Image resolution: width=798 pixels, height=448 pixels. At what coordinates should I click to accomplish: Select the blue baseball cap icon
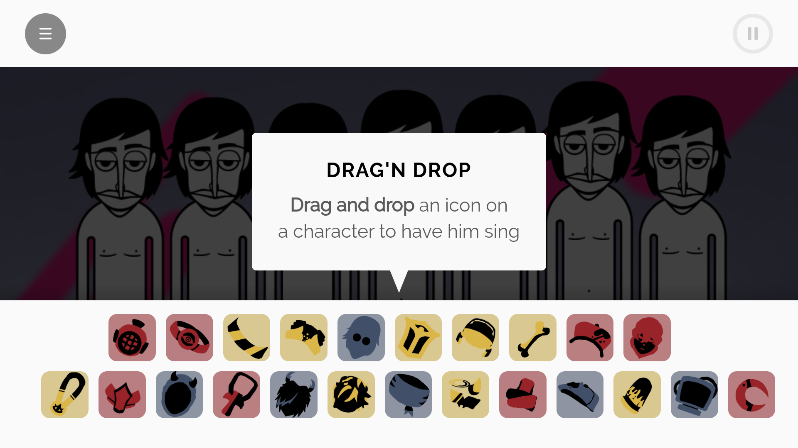(x=580, y=395)
